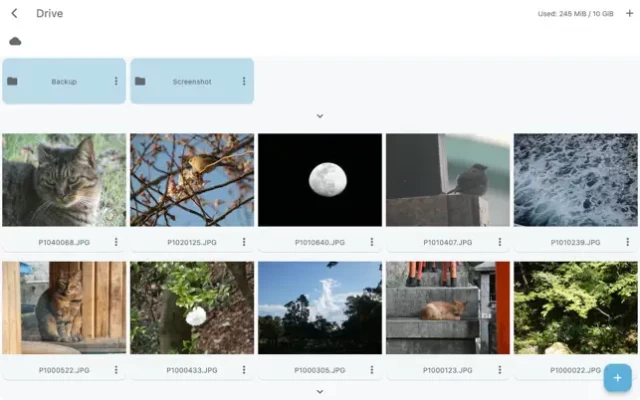
Task: Open the three-dot menu for P1010407.JPG
Action: pyautogui.click(x=500, y=242)
